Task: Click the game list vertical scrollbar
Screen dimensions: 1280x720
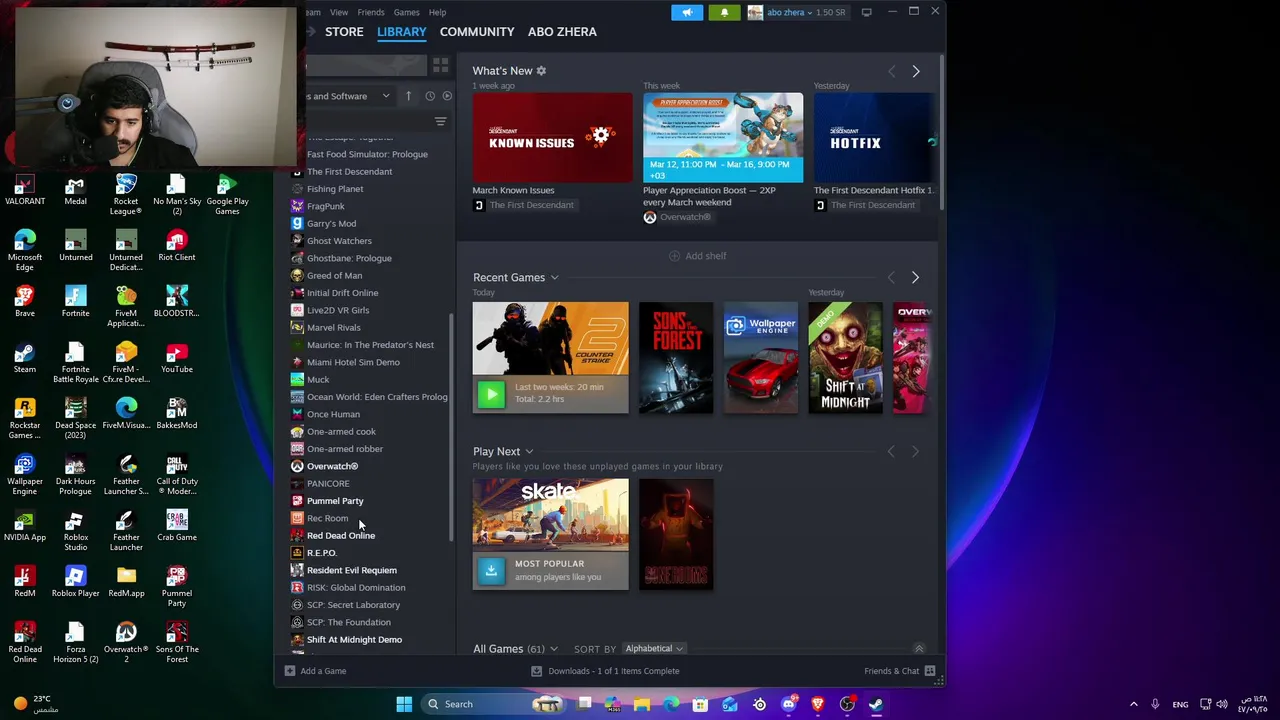Action: pos(453,428)
